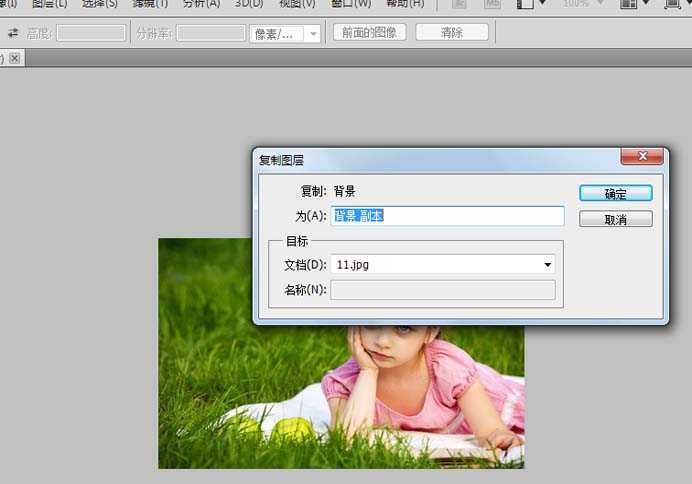Click the 为(A) layer name field
Viewport: 692px width, 484px height.
coord(447,216)
